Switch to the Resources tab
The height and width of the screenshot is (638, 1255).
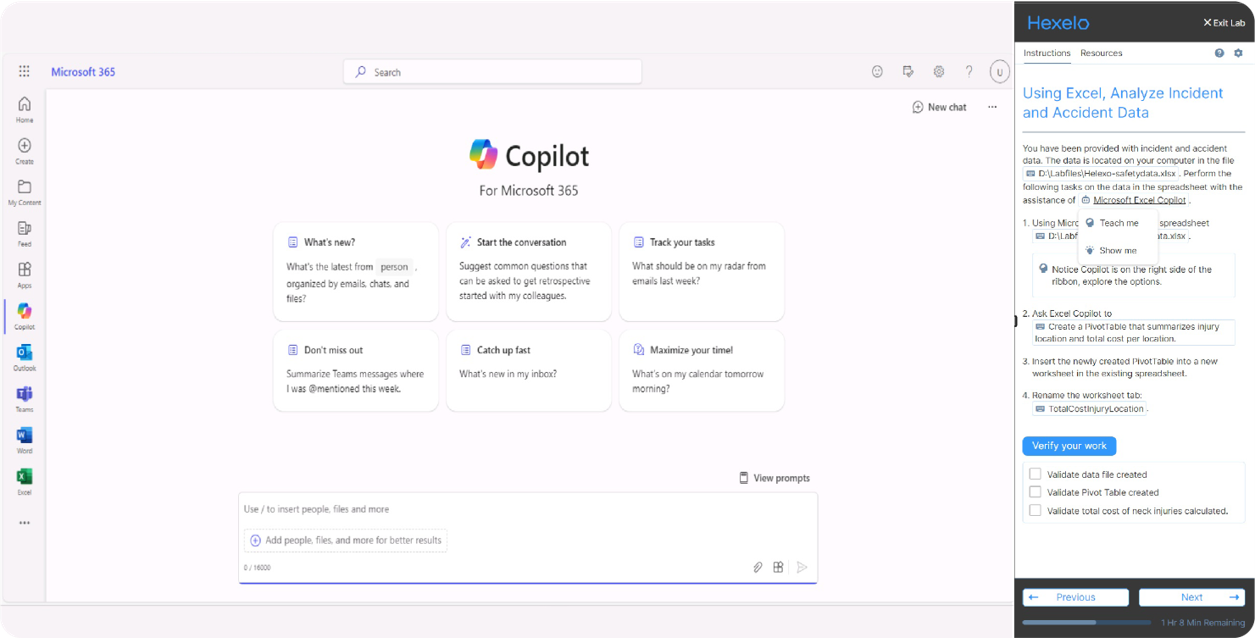(x=1101, y=53)
